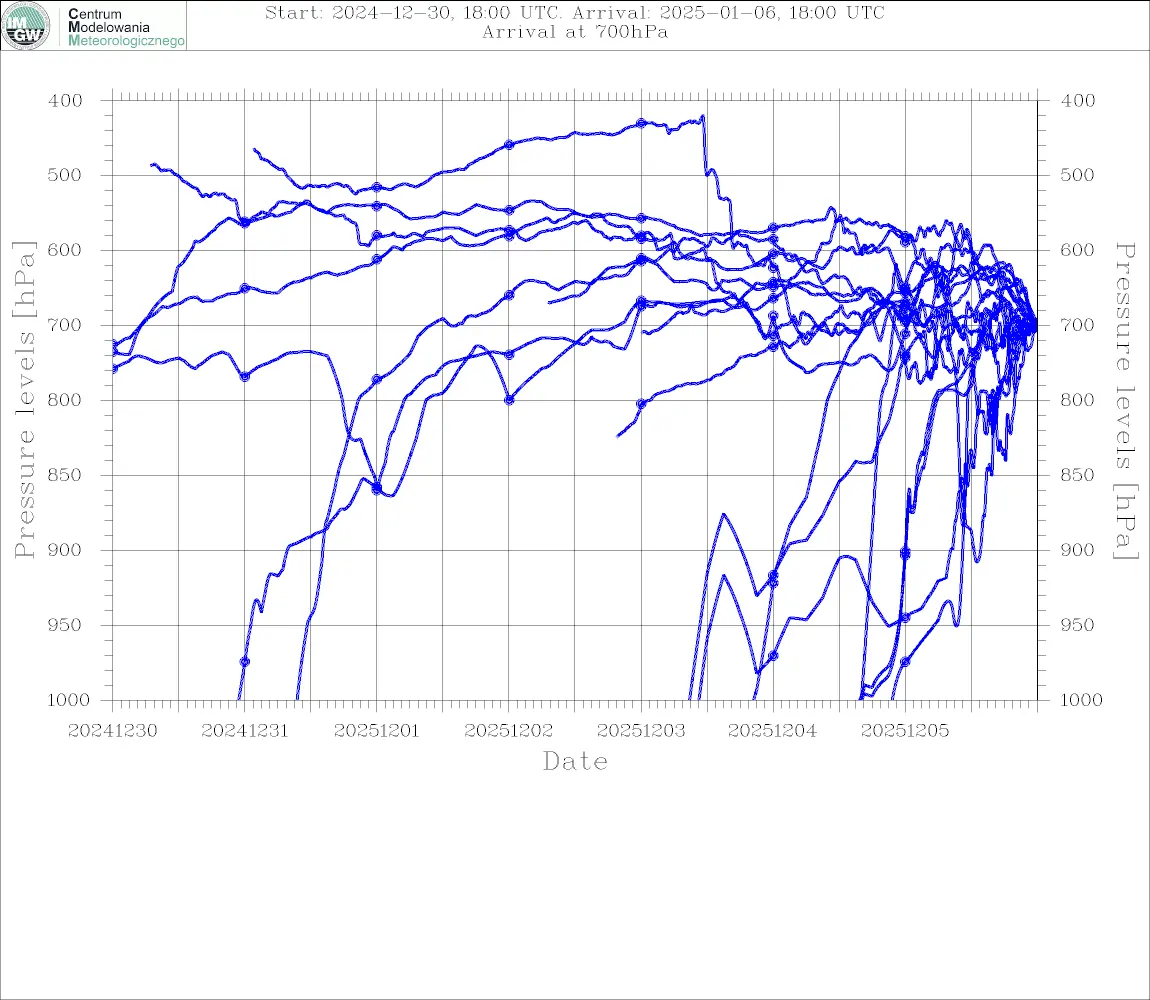Click the Start and Arrival title line
The height and width of the screenshot is (1000, 1150).
[x=574, y=12]
